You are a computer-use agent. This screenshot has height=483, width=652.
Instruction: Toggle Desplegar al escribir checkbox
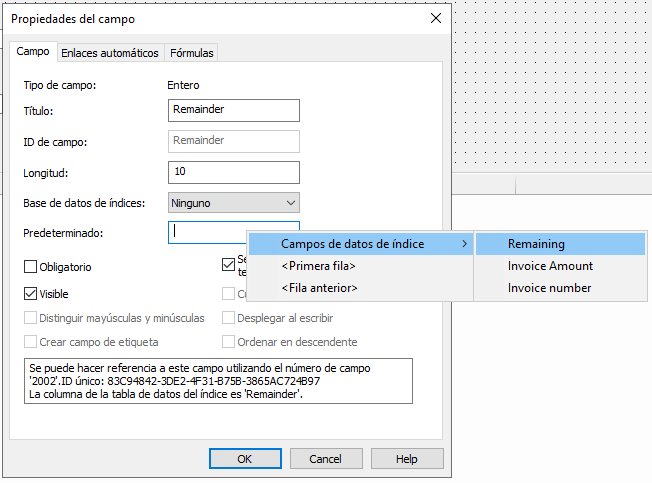[x=228, y=318]
